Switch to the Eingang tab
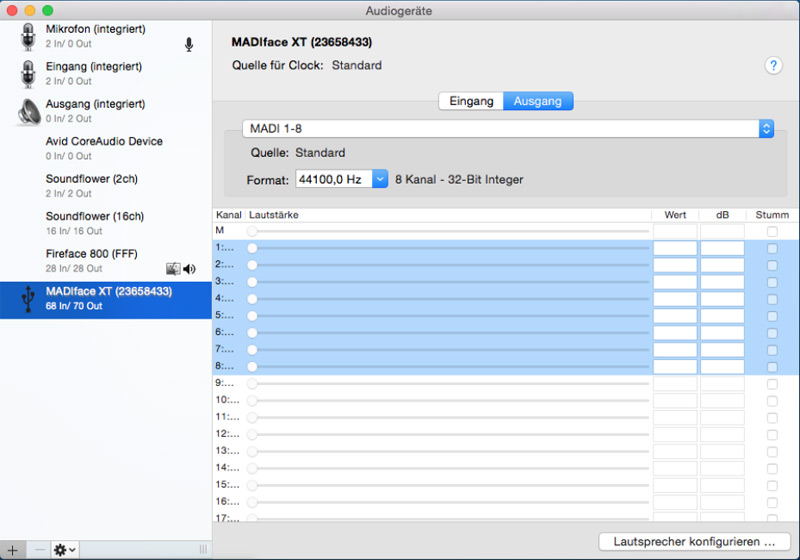The image size is (800, 560). click(471, 101)
